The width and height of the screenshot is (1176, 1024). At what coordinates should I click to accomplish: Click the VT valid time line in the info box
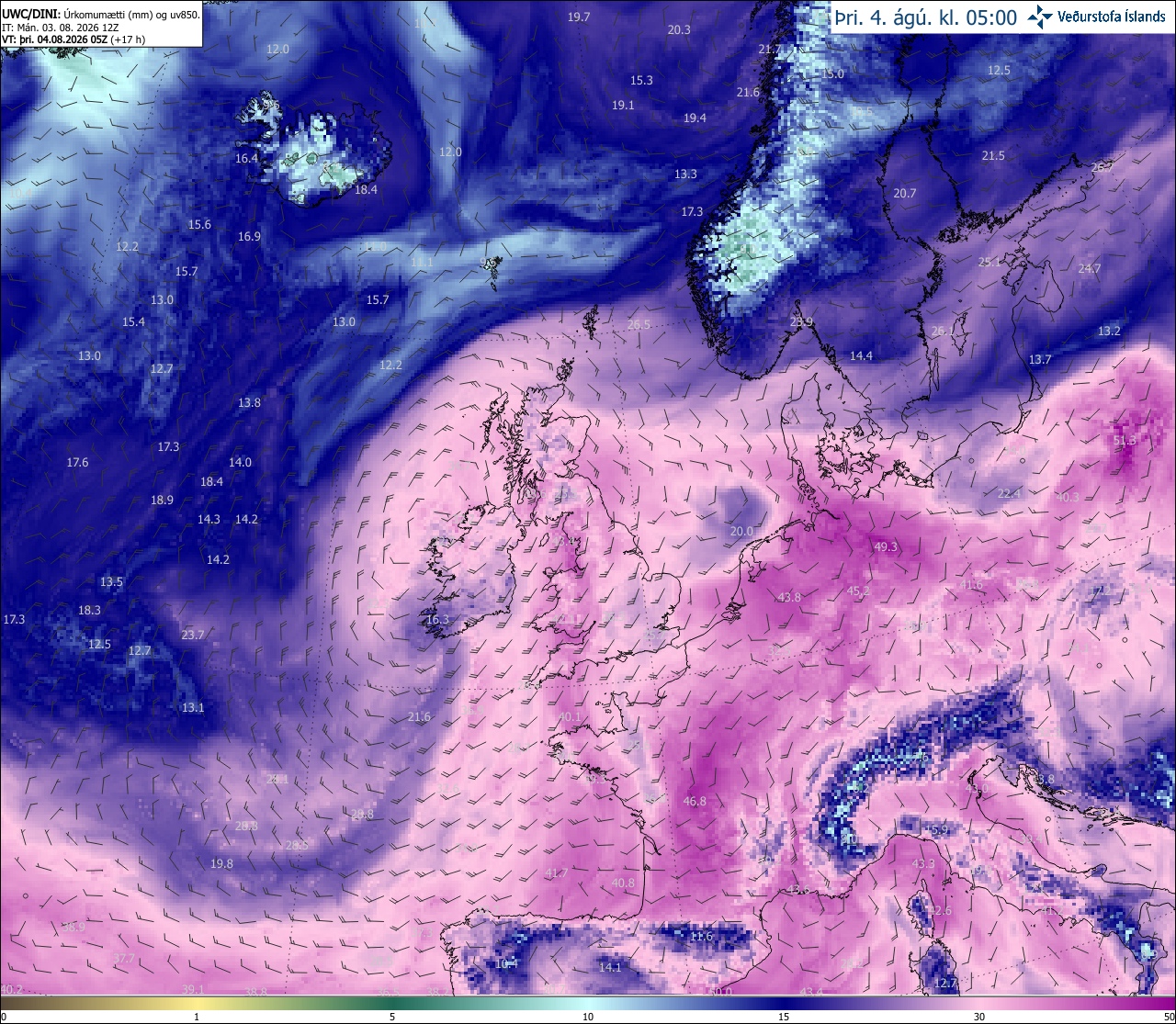[73, 39]
